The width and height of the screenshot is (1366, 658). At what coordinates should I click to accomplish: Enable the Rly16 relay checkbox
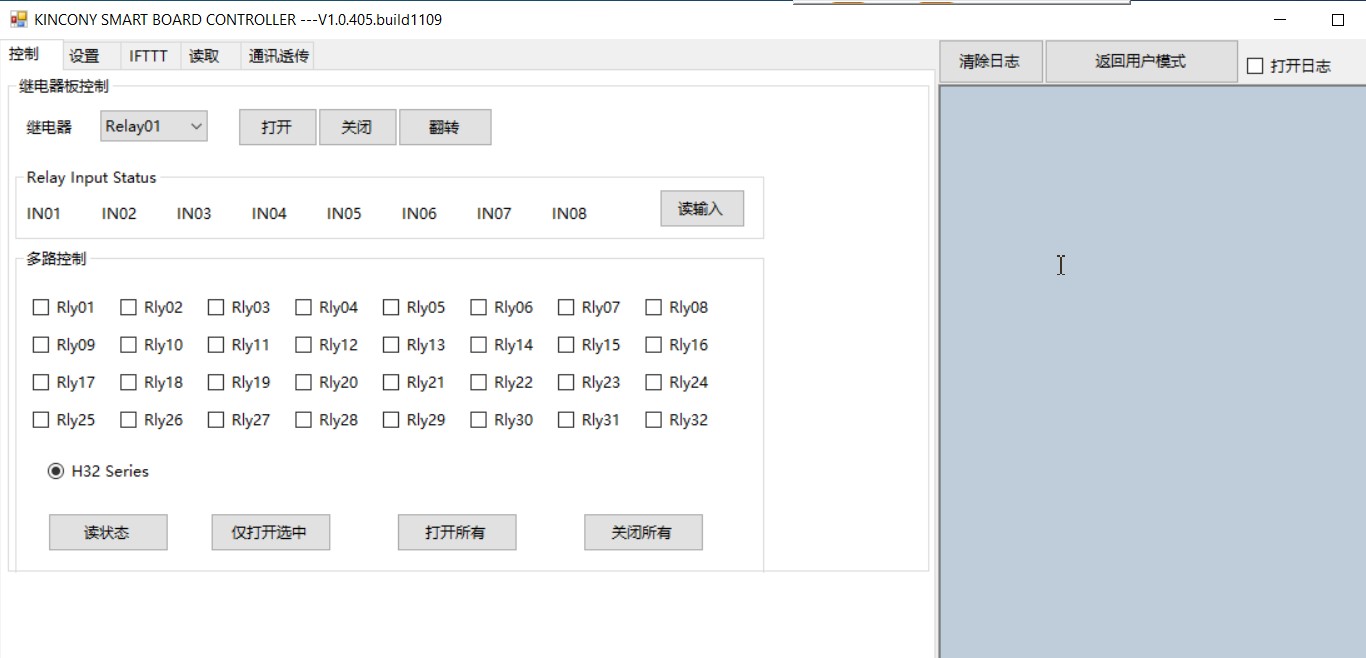[654, 345]
